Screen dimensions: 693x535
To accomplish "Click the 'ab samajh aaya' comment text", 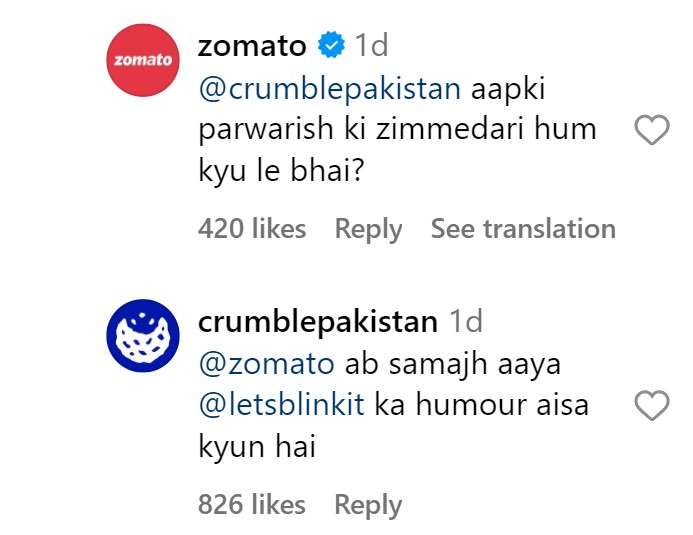I will tap(453, 366).
